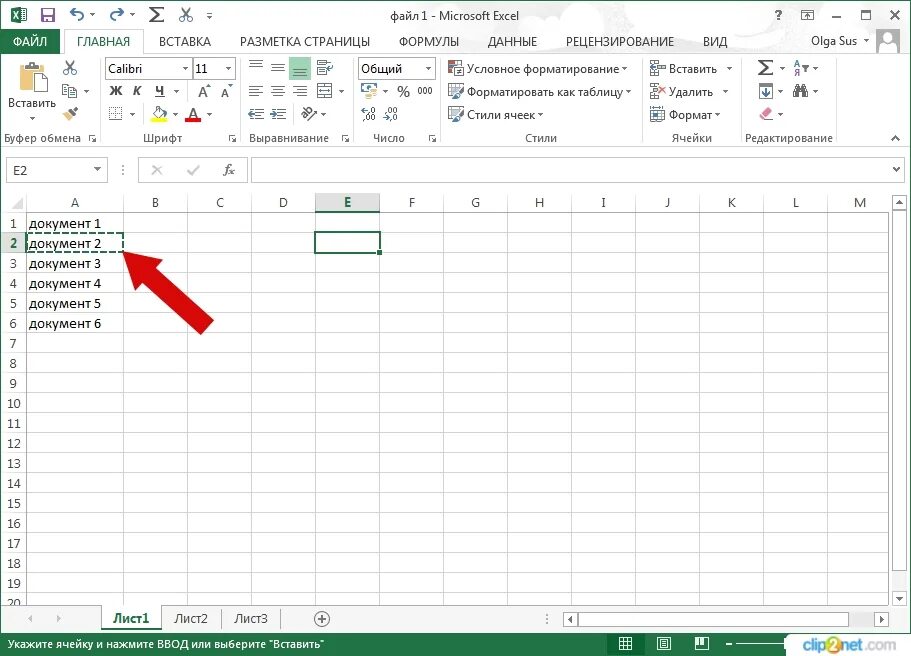
Task: Decrease decimal places
Action: [391, 114]
